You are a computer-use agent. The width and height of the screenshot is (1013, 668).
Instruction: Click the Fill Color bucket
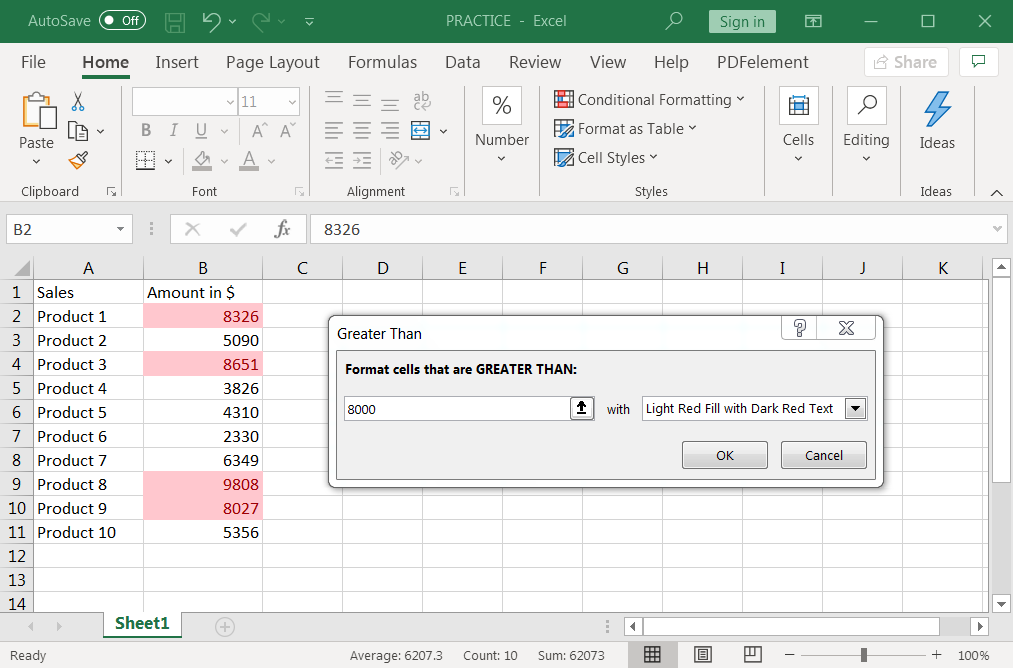(202, 160)
